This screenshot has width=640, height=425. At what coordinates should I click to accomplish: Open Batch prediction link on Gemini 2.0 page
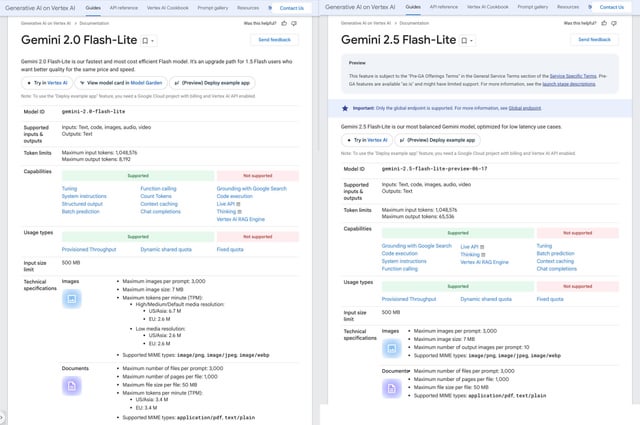pos(80,211)
